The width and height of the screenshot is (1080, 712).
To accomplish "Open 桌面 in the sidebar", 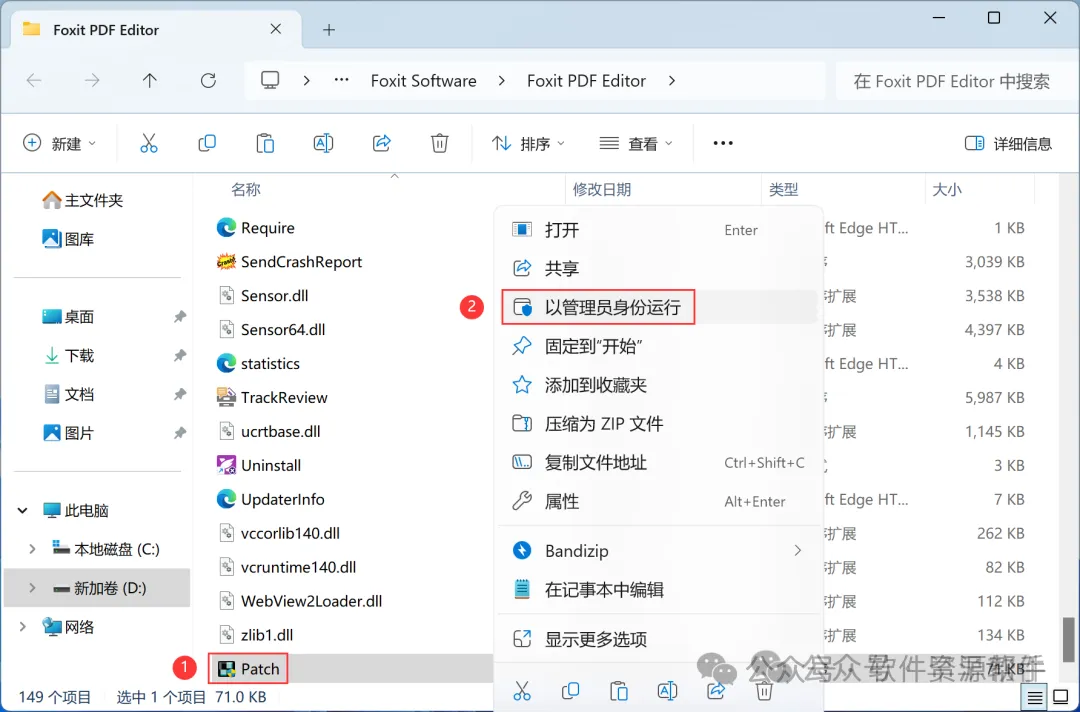I will coord(68,317).
